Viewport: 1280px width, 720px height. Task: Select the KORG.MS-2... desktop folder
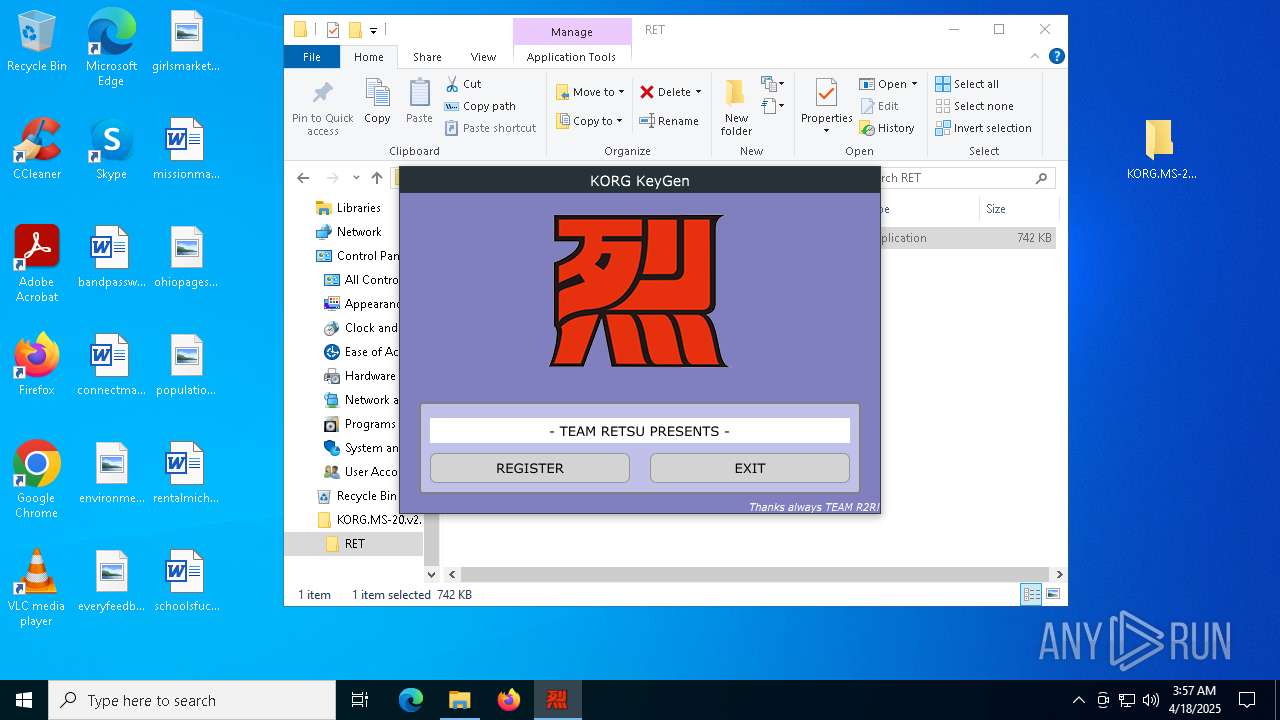pos(1160,150)
